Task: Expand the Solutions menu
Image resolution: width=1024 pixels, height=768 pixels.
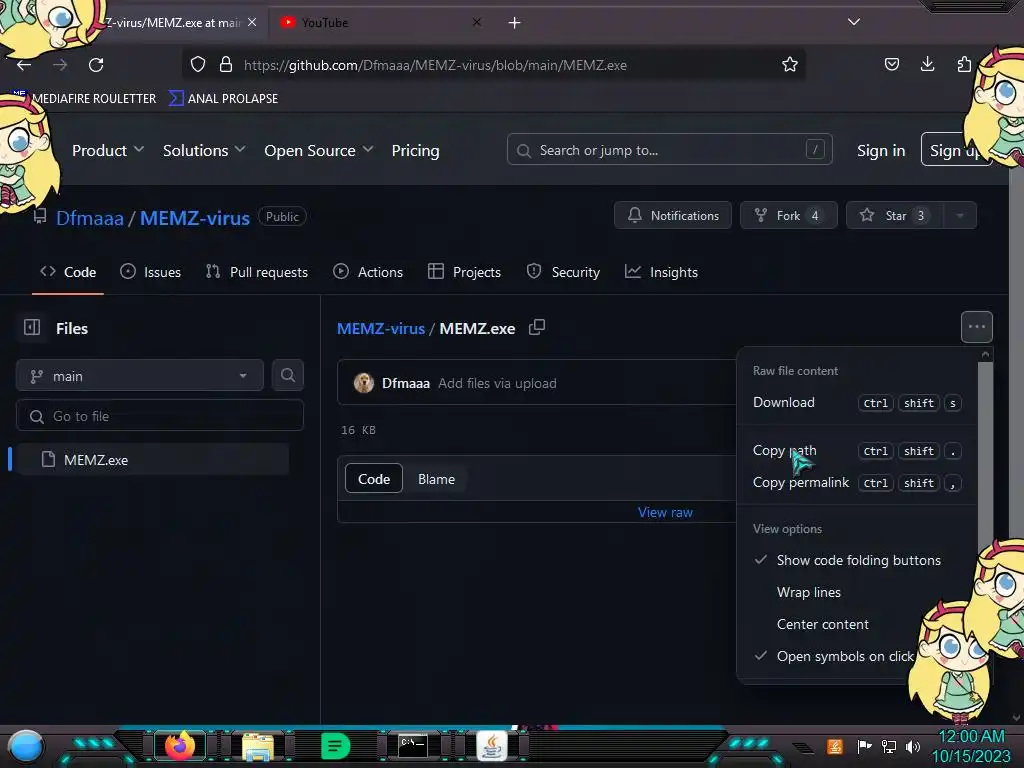Action: coord(204,151)
